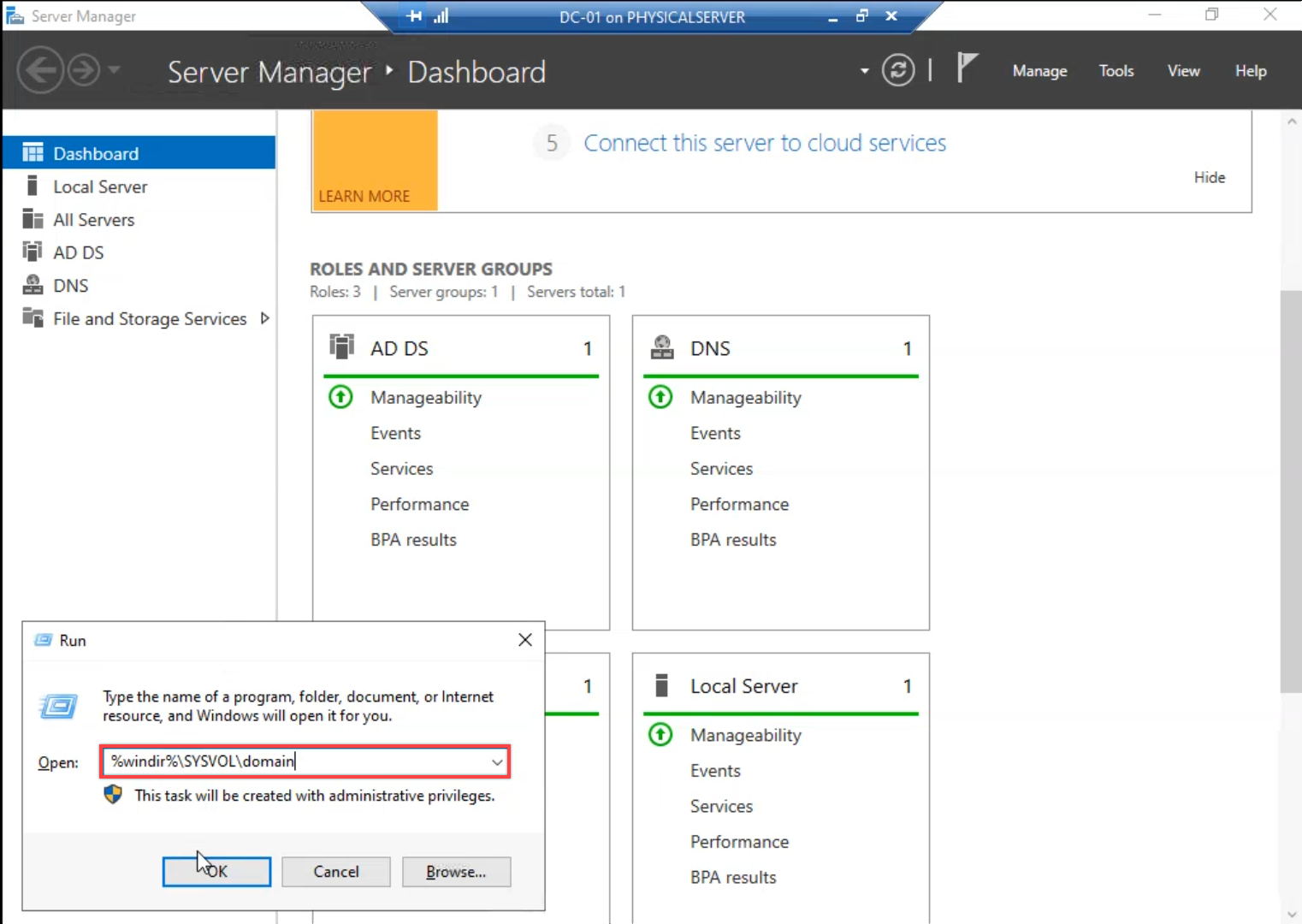Image resolution: width=1302 pixels, height=924 pixels.
Task: Open the Tools menu
Action: click(1116, 71)
